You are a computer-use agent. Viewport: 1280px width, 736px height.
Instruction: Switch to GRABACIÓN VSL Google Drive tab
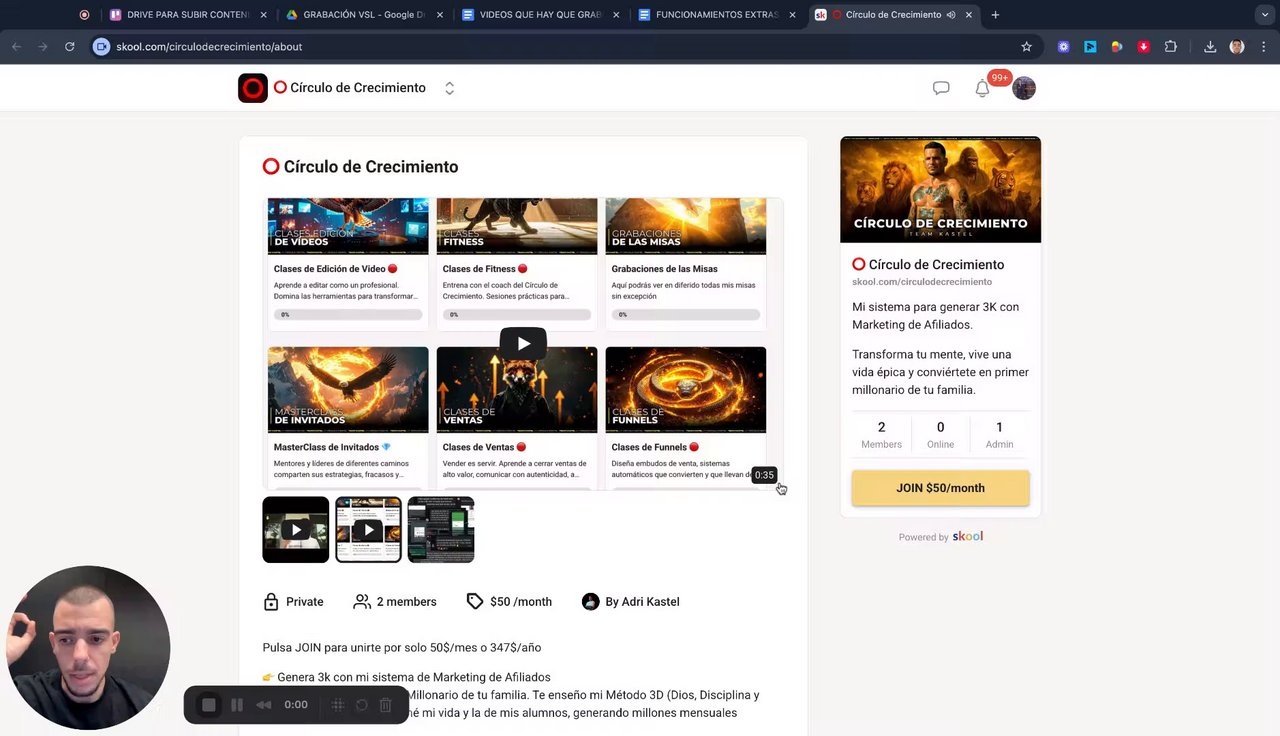tap(364, 15)
